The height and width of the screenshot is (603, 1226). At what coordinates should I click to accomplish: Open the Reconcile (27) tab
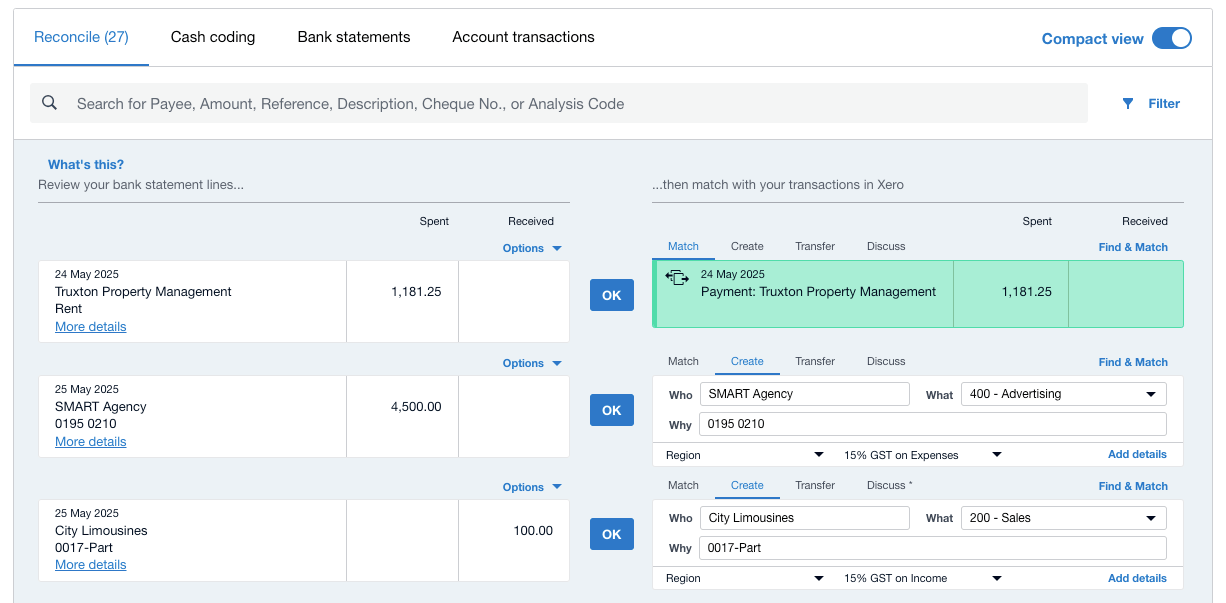pos(81,37)
